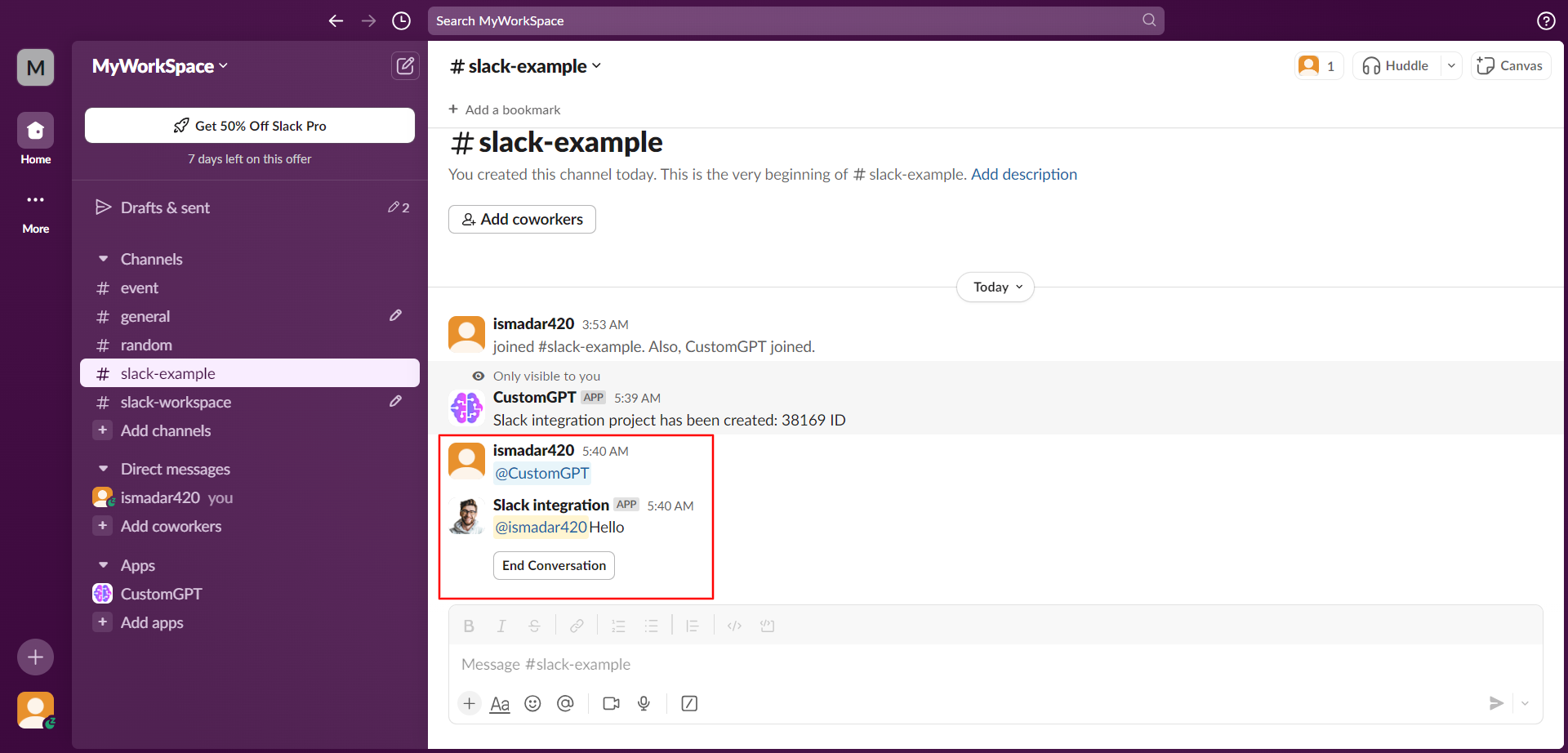Click the Add coworkers button in channel
The width and height of the screenshot is (1568, 753).
click(x=522, y=219)
